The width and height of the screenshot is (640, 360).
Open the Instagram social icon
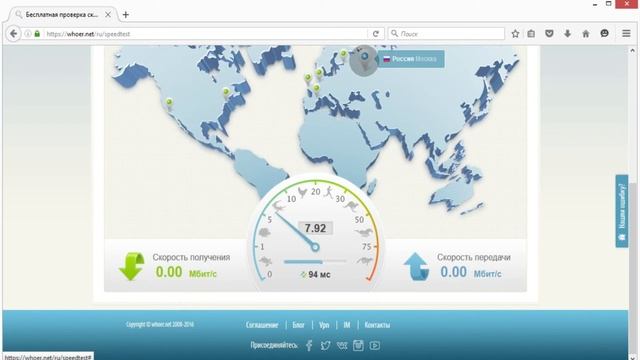(x=358, y=346)
